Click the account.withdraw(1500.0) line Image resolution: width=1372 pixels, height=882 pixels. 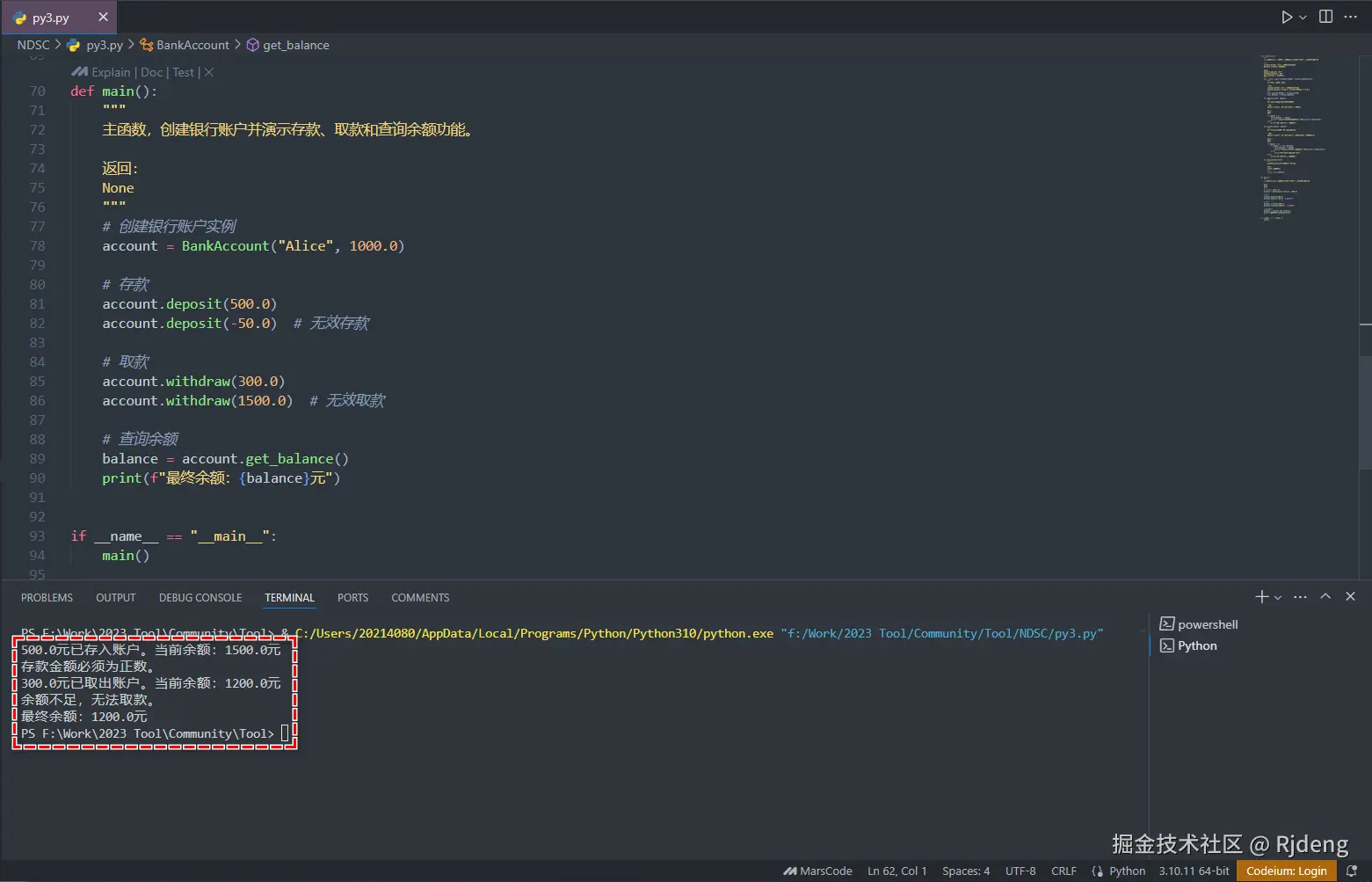[x=198, y=400]
